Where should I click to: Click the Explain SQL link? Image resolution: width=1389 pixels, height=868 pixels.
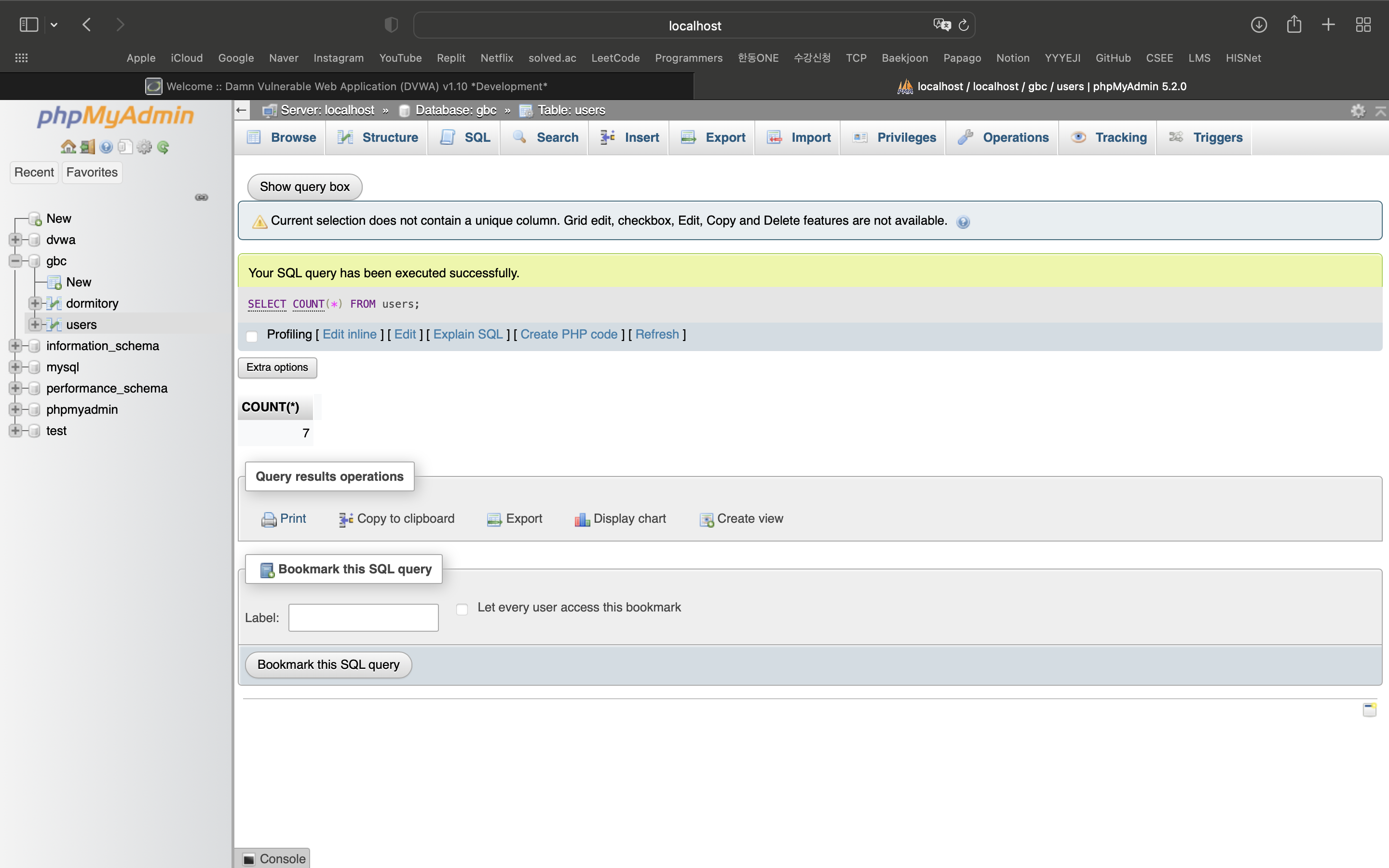tap(467, 334)
